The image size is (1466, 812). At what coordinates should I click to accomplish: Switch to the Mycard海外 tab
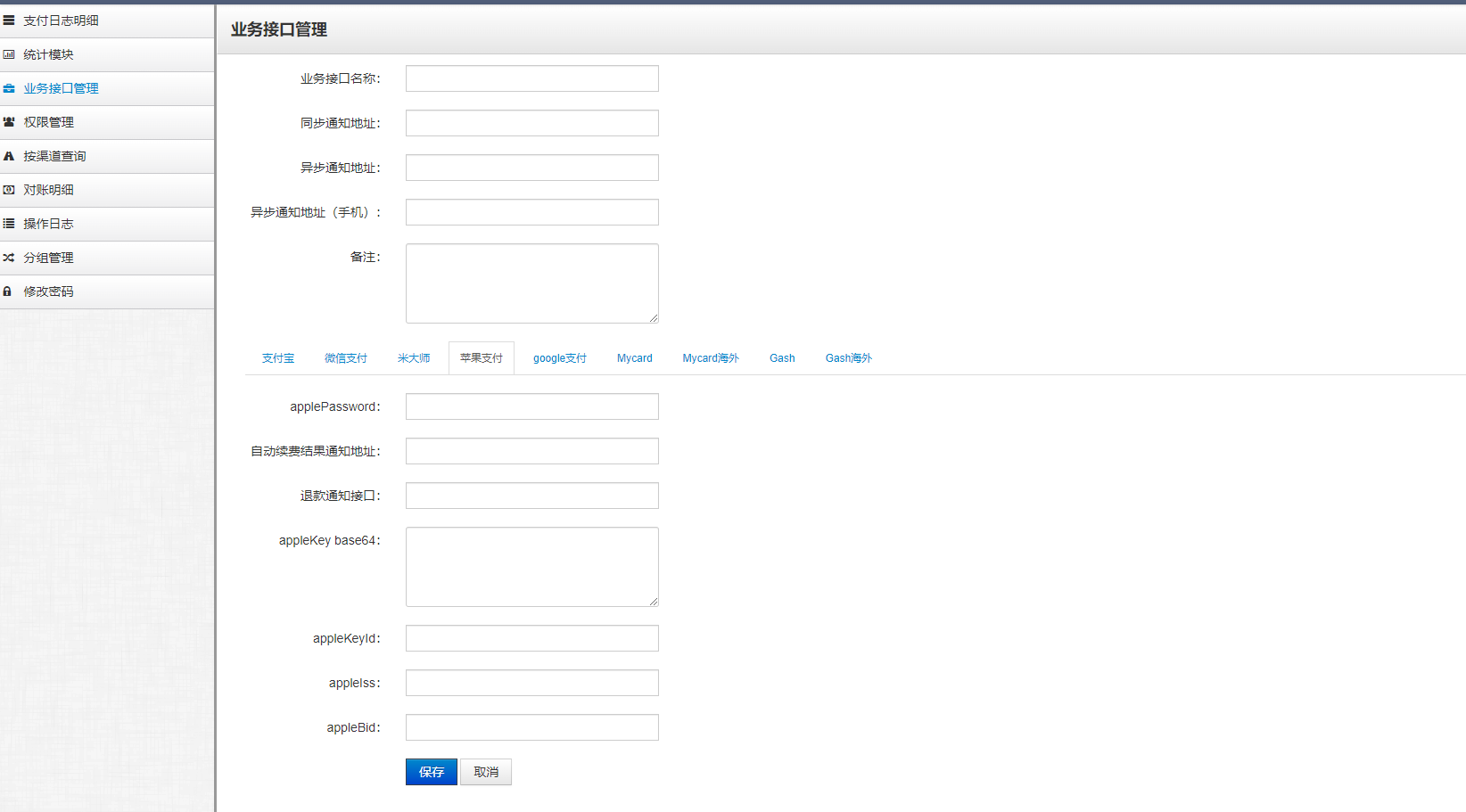(x=711, y=358)
